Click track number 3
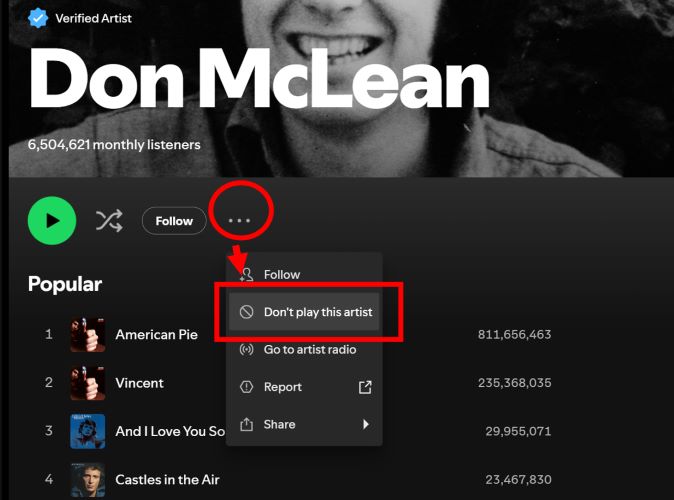The image size is (674, 500). [49, 431]
